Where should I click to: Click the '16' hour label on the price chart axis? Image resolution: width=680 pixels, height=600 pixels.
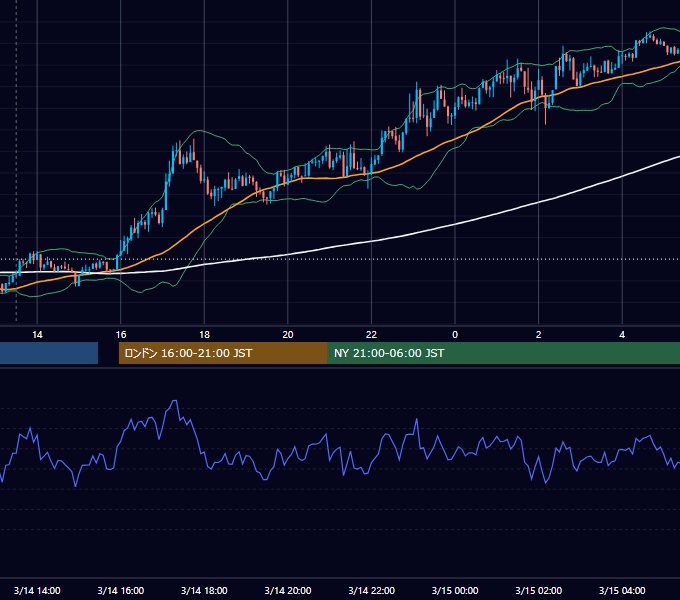(x=121, y=335)
